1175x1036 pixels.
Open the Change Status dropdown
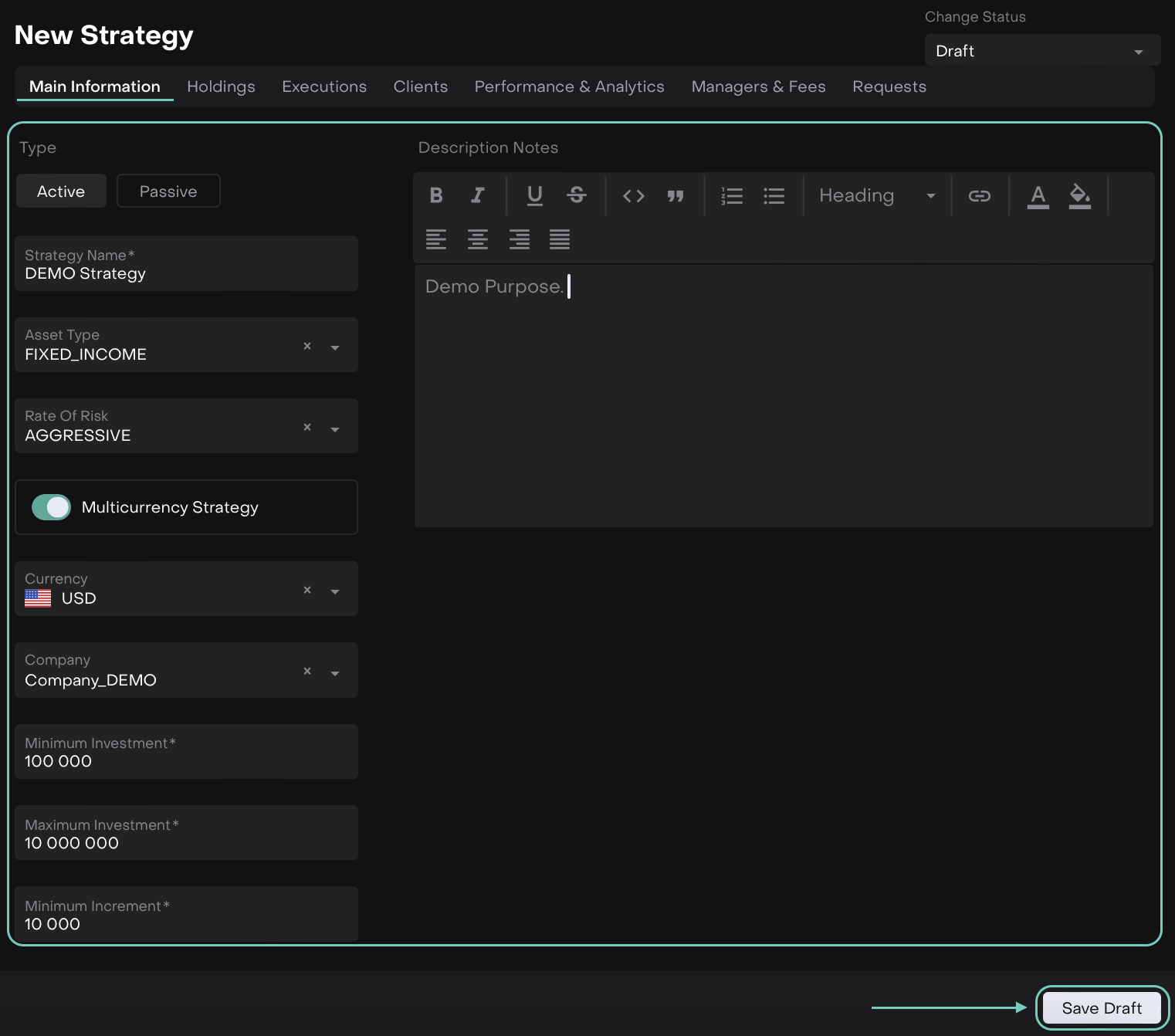click(1041, 51)
